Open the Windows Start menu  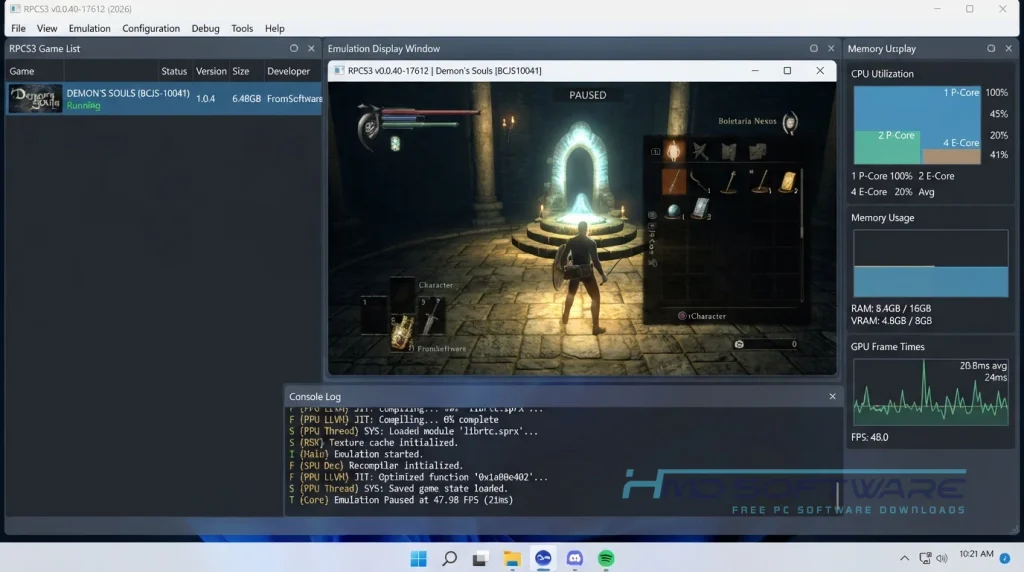419,558
